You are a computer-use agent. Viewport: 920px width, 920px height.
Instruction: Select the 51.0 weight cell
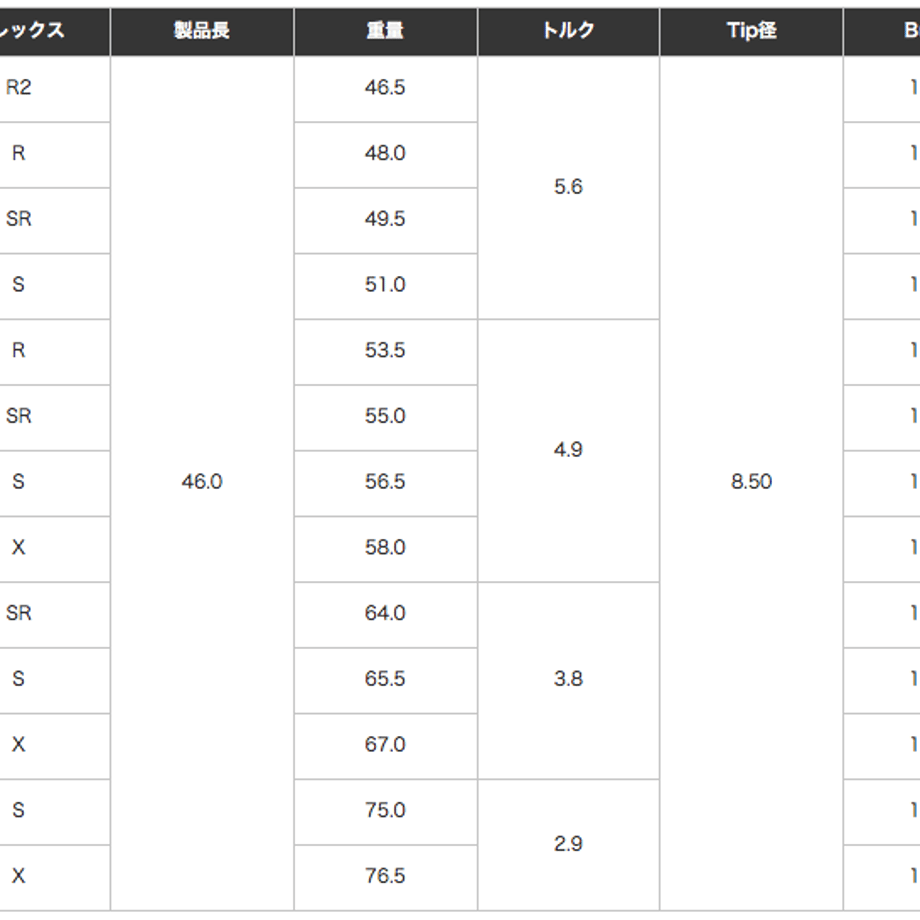coord(385,286)
